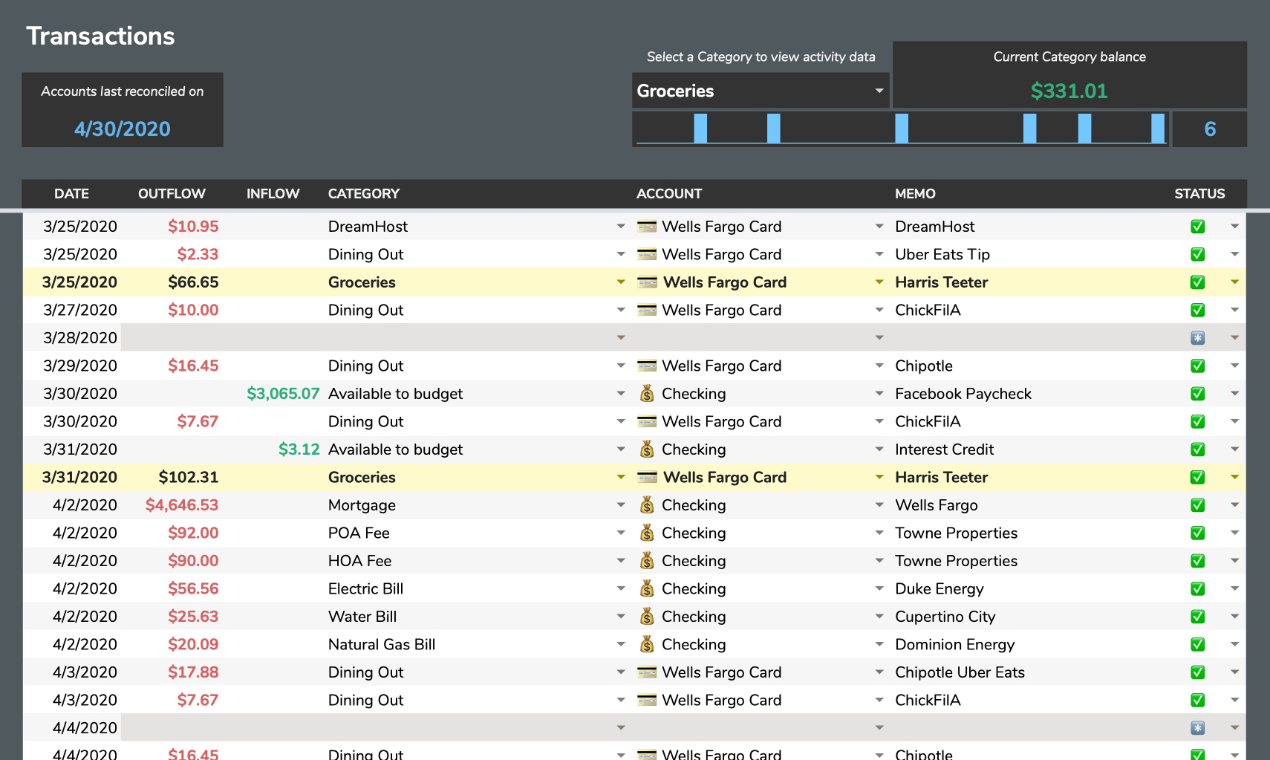The width and height of the screenshot is (1270, 760).
Task: Click the 3/27/2020 date cell
Action: pos(80,310)
